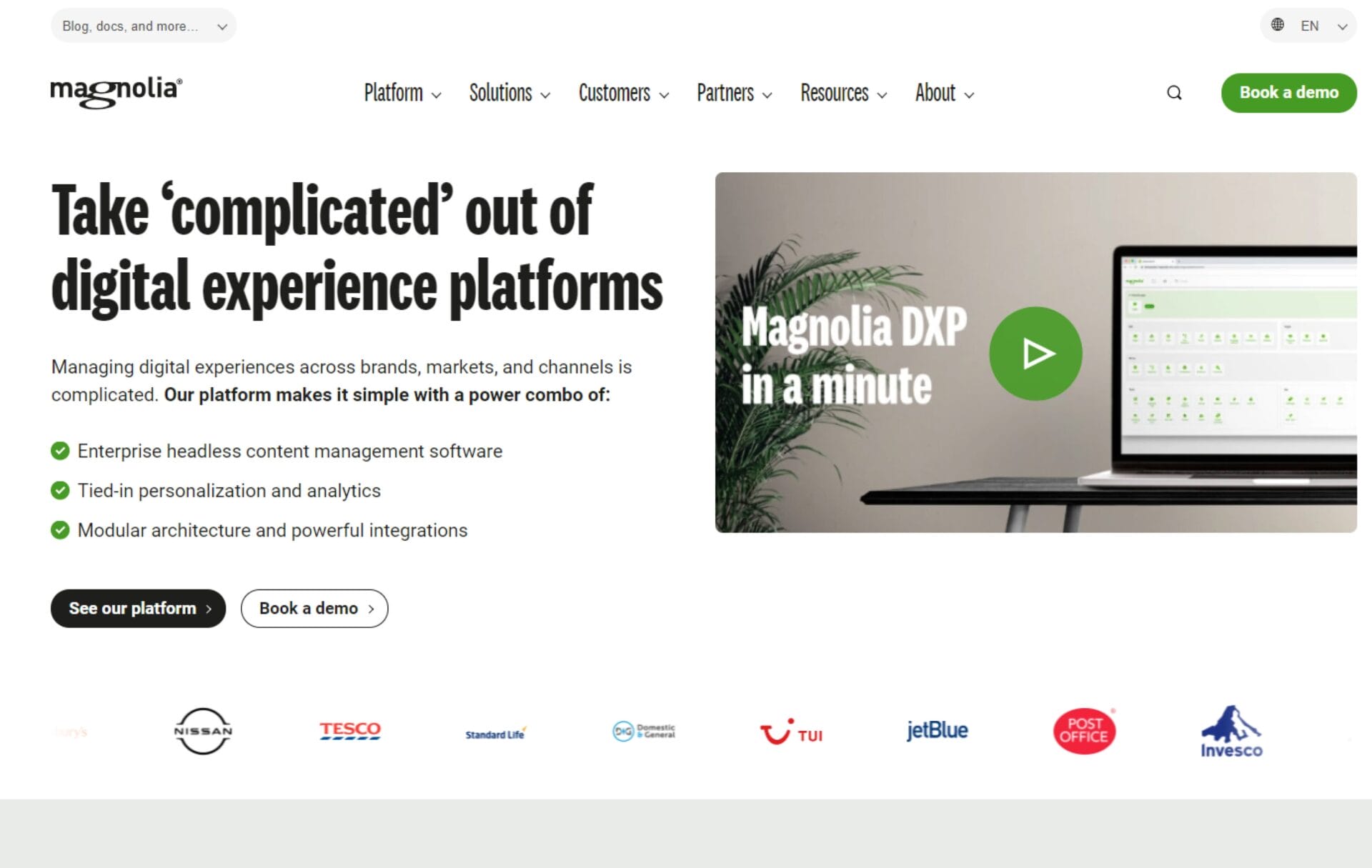Click the globe language icon

point(1278,25)
